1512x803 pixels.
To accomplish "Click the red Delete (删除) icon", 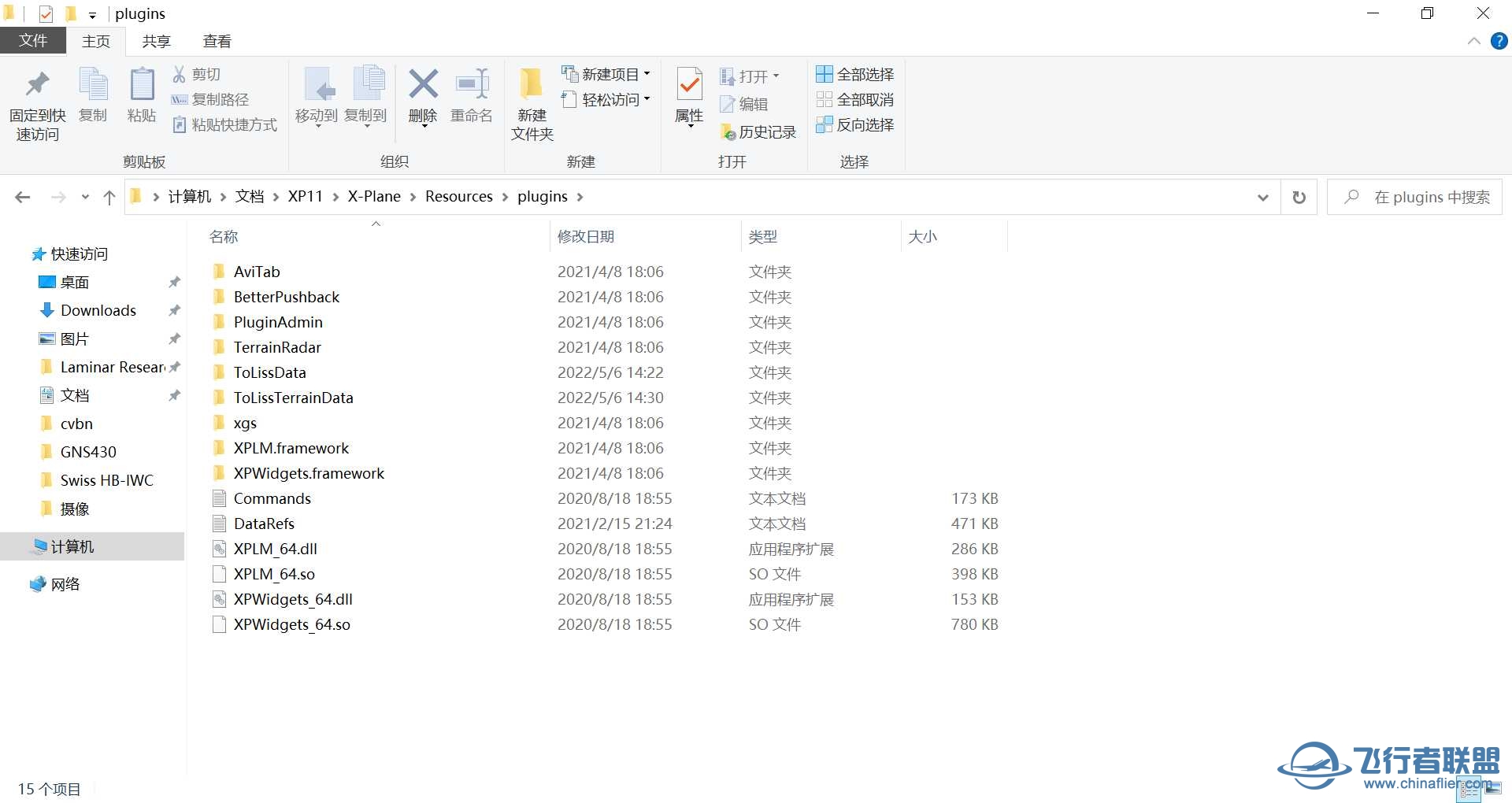I will tap(423, 83).
